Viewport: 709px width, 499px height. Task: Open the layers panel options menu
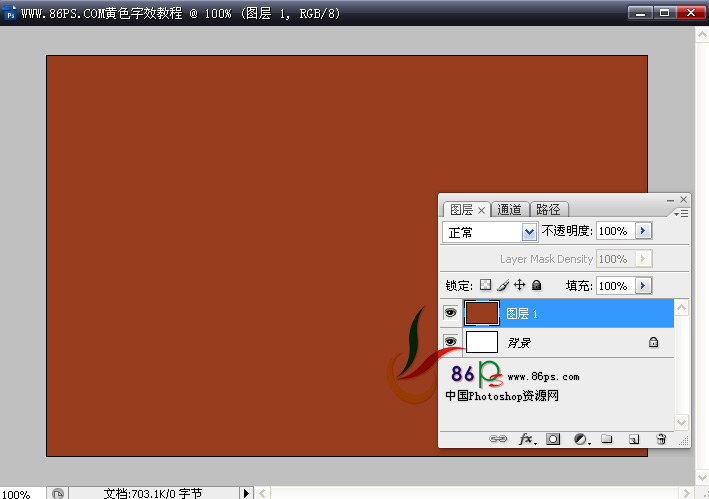681,213
